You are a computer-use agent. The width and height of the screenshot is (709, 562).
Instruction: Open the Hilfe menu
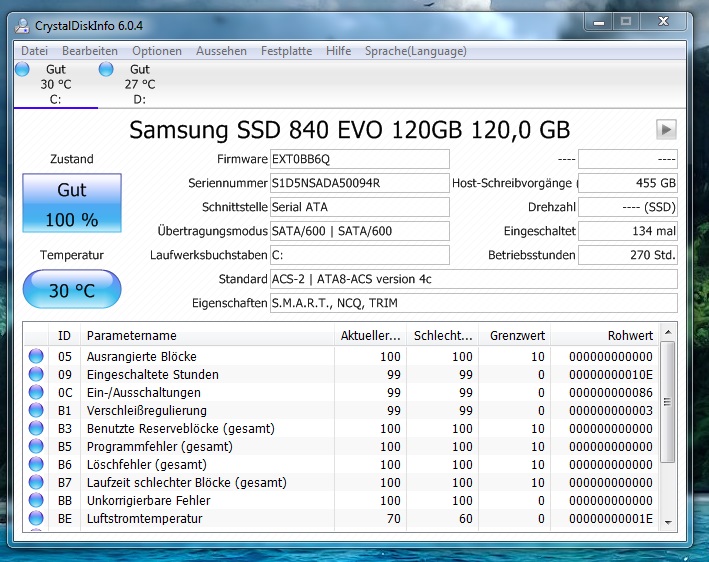(x=339, y=51)
